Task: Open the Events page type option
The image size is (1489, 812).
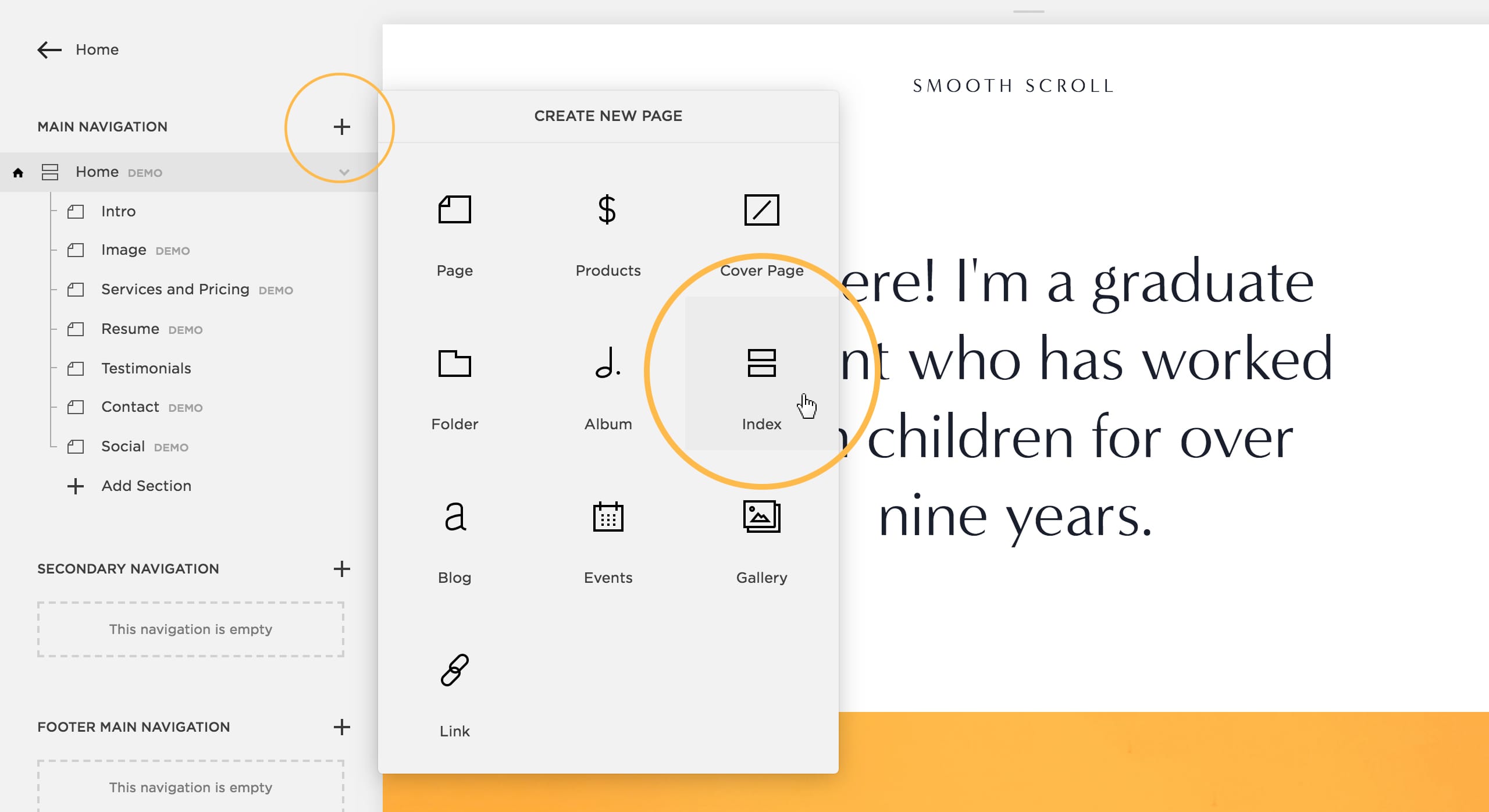Action: point(607,540)
